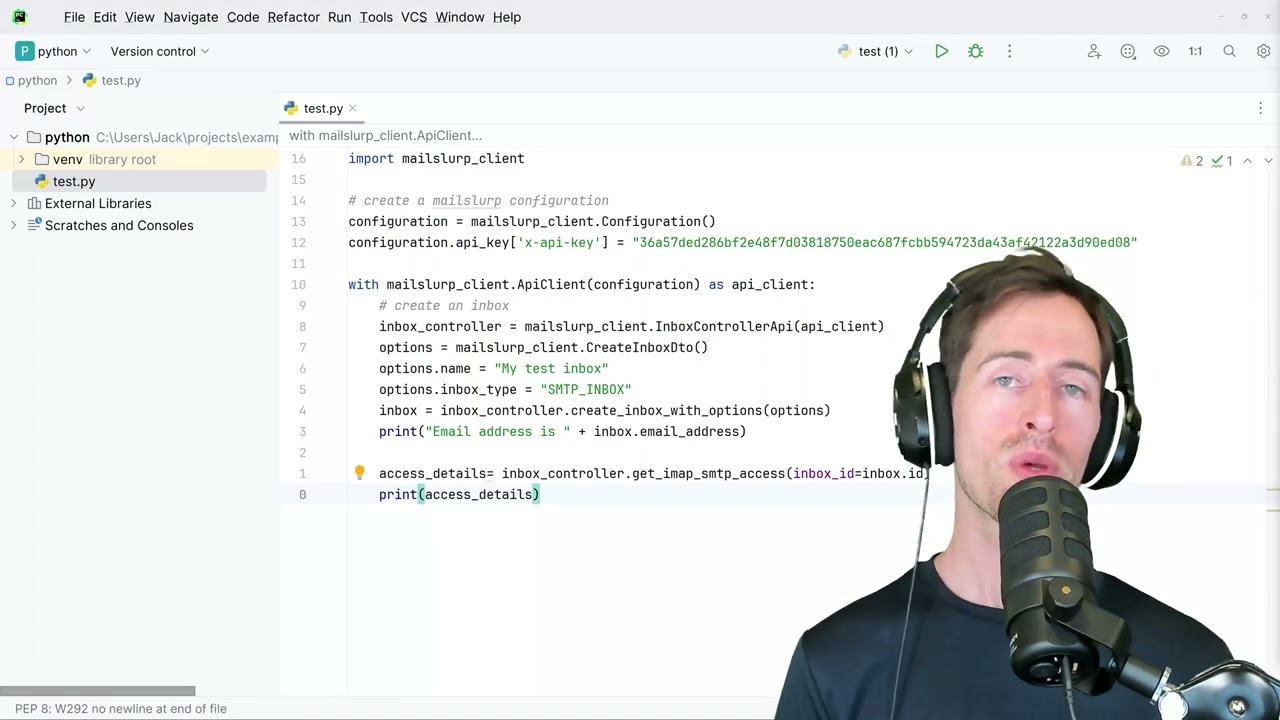The width and height of the screenshot is (1280, 720).
Task: Click the python folder icon in project tree
Action: [33, 137]
